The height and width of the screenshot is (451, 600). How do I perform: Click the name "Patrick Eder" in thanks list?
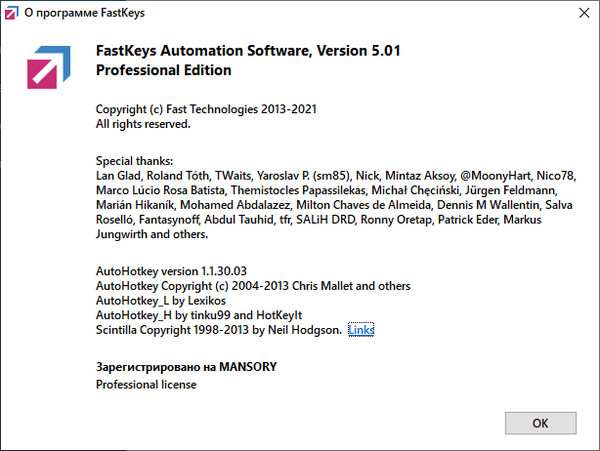(x=468, y=220)
